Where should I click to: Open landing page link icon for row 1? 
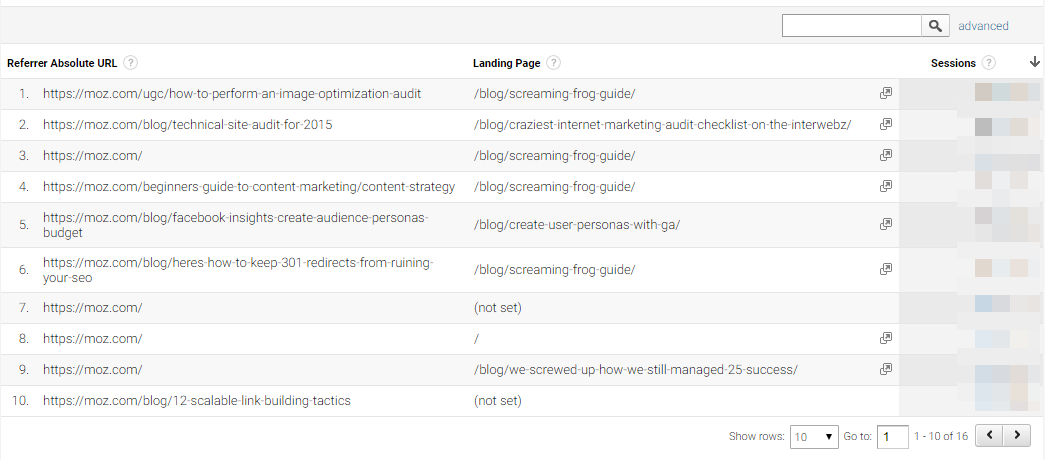885,94
